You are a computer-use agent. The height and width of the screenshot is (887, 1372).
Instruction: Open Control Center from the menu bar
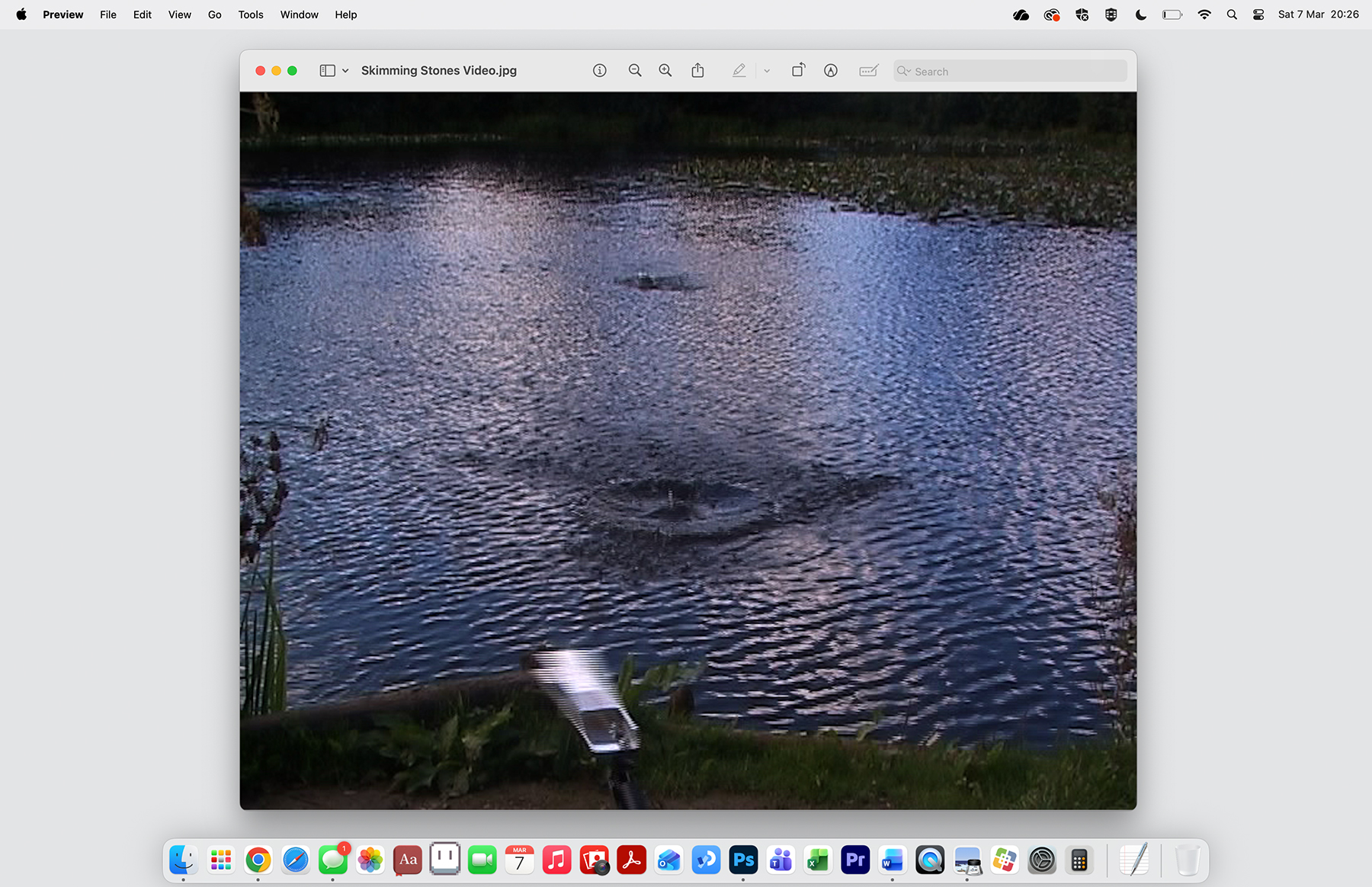tap(1258, 14)
